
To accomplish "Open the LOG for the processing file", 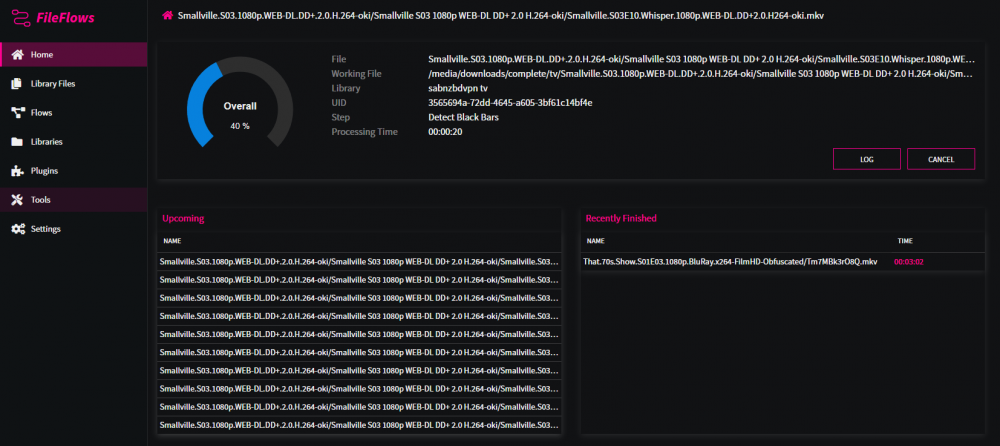I will (x=866, y=159).
